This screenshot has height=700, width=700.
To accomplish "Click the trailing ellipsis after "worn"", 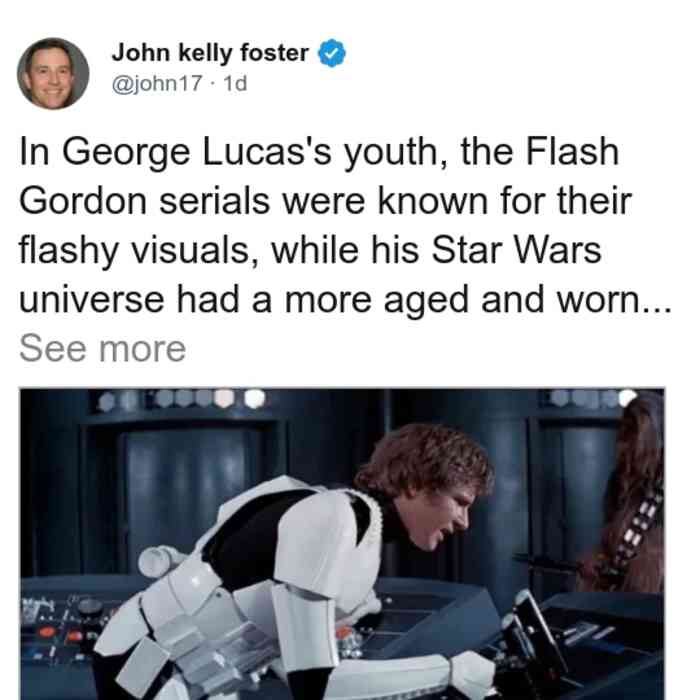I will (657, 308).
